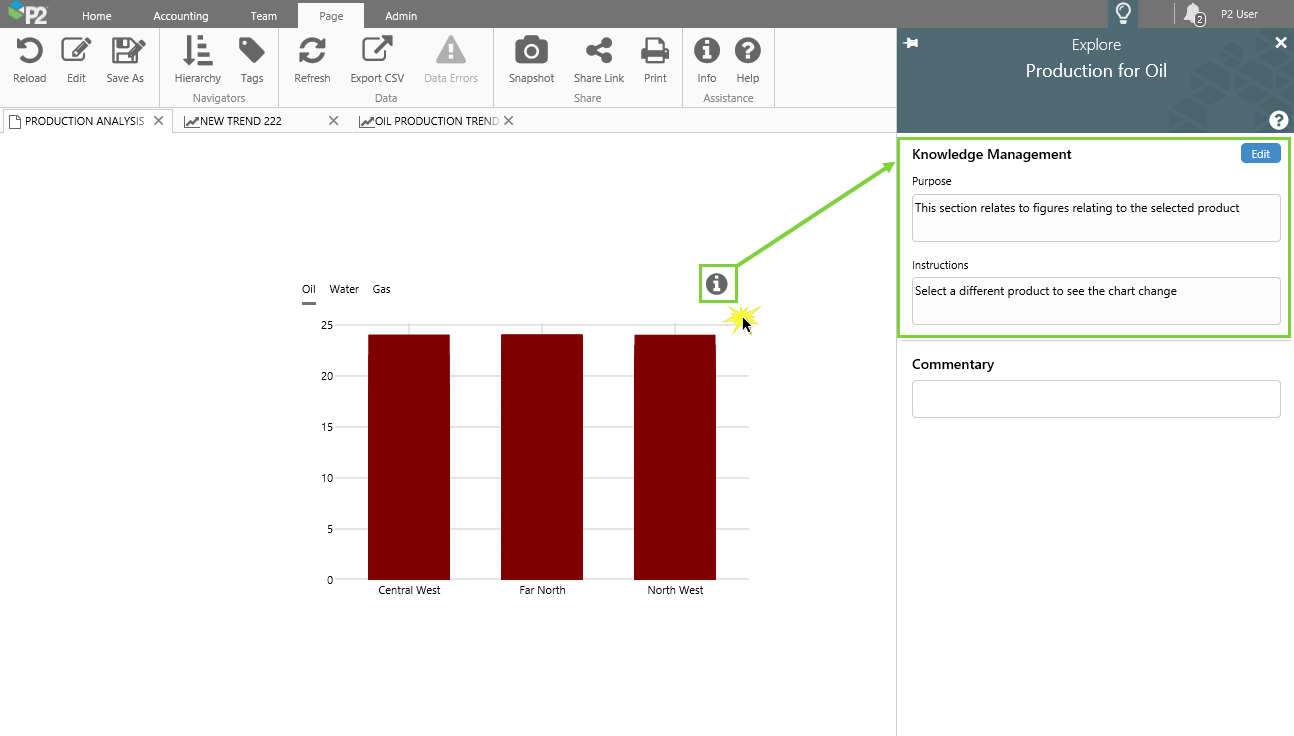Open the Hierarchy navigator

(x=197, y=52)
